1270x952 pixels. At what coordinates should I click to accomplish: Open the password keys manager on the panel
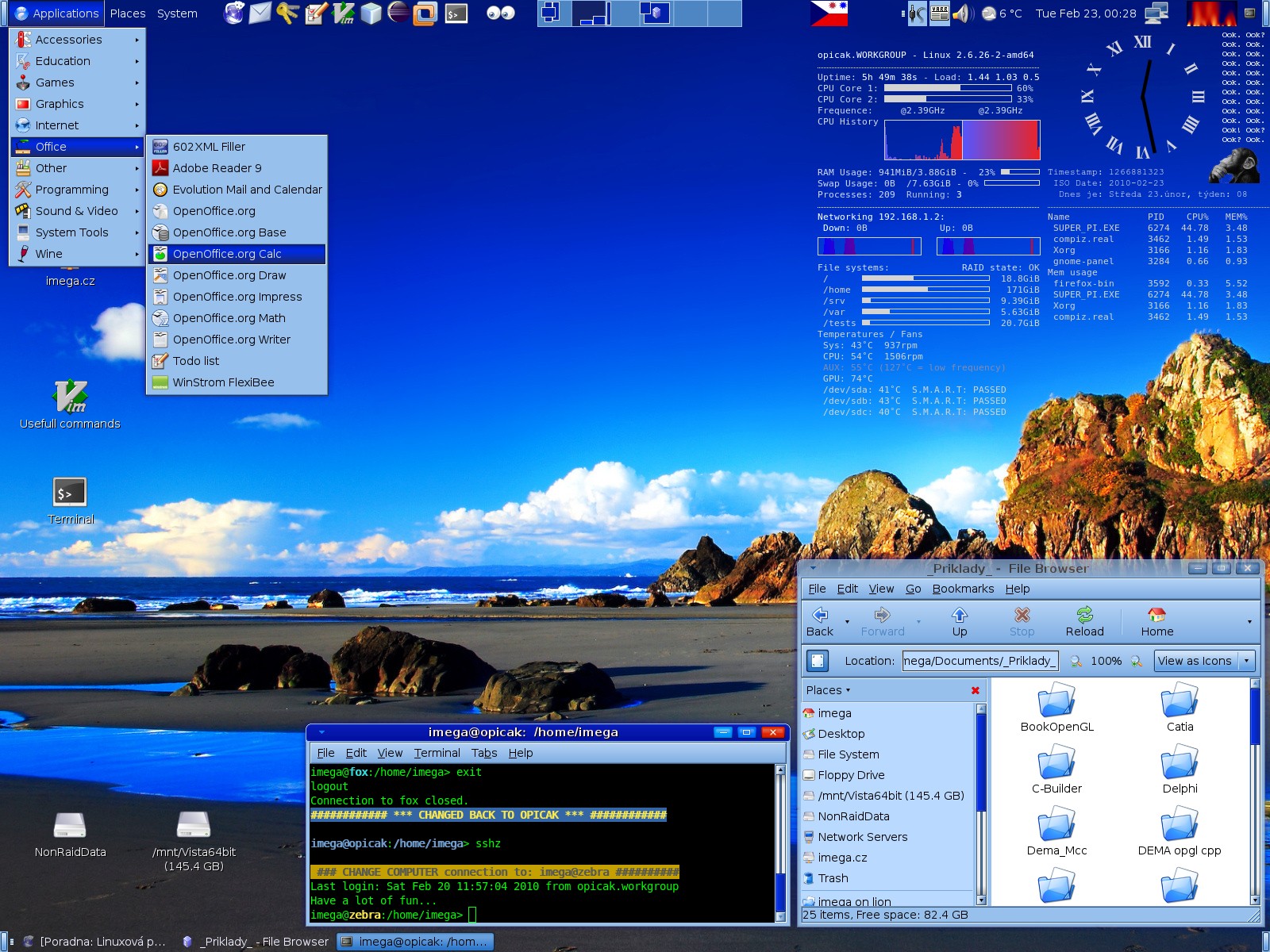point(288,13)
